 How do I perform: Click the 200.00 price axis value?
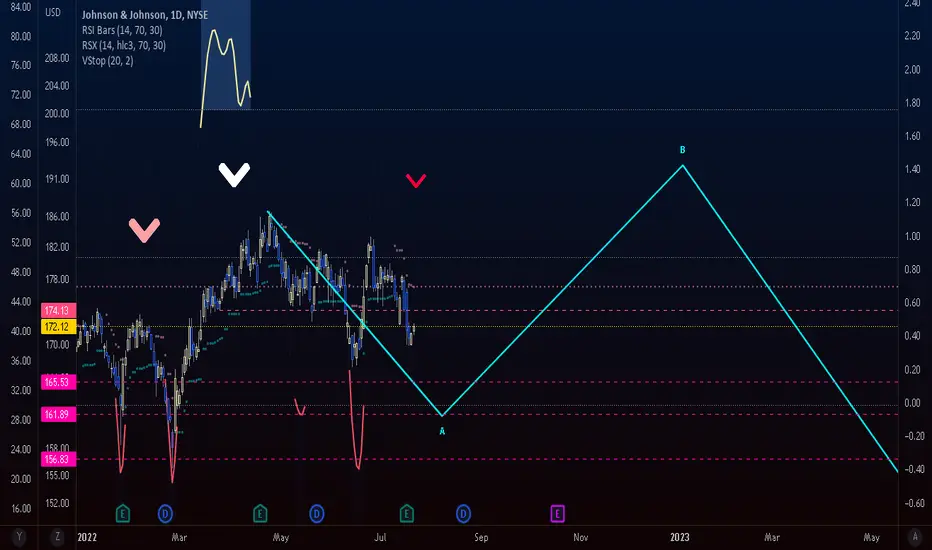57,114
